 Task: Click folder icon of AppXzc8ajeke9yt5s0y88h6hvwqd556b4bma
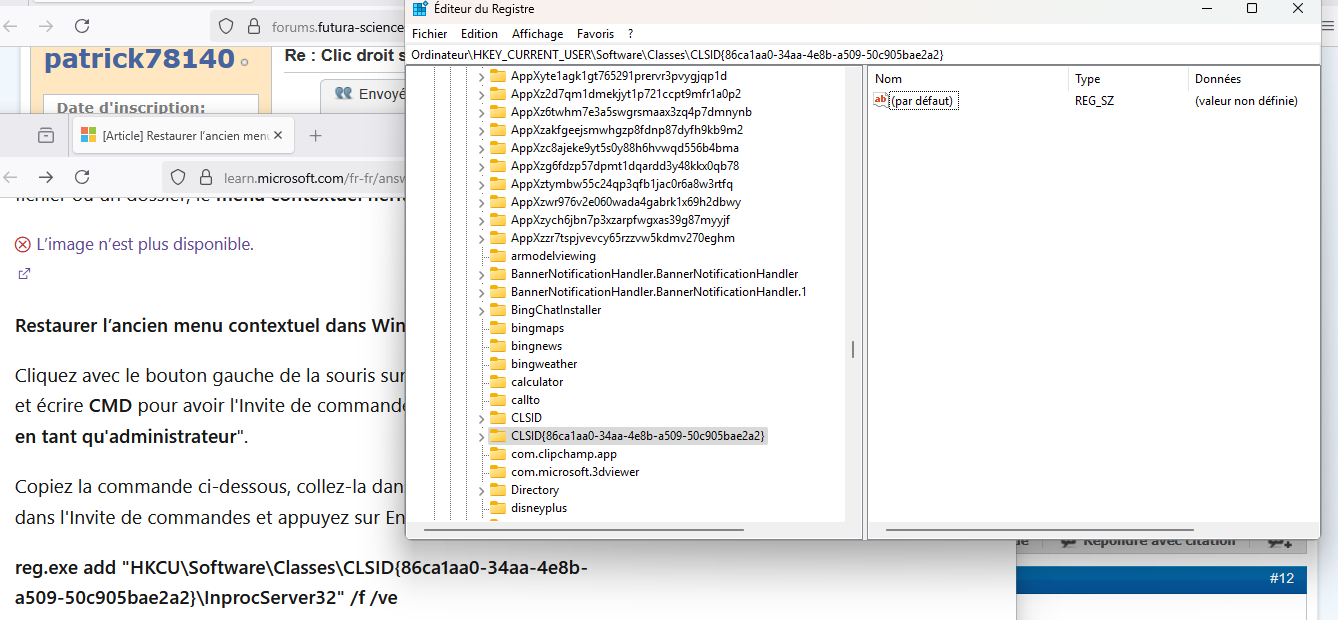coord(497,148)
